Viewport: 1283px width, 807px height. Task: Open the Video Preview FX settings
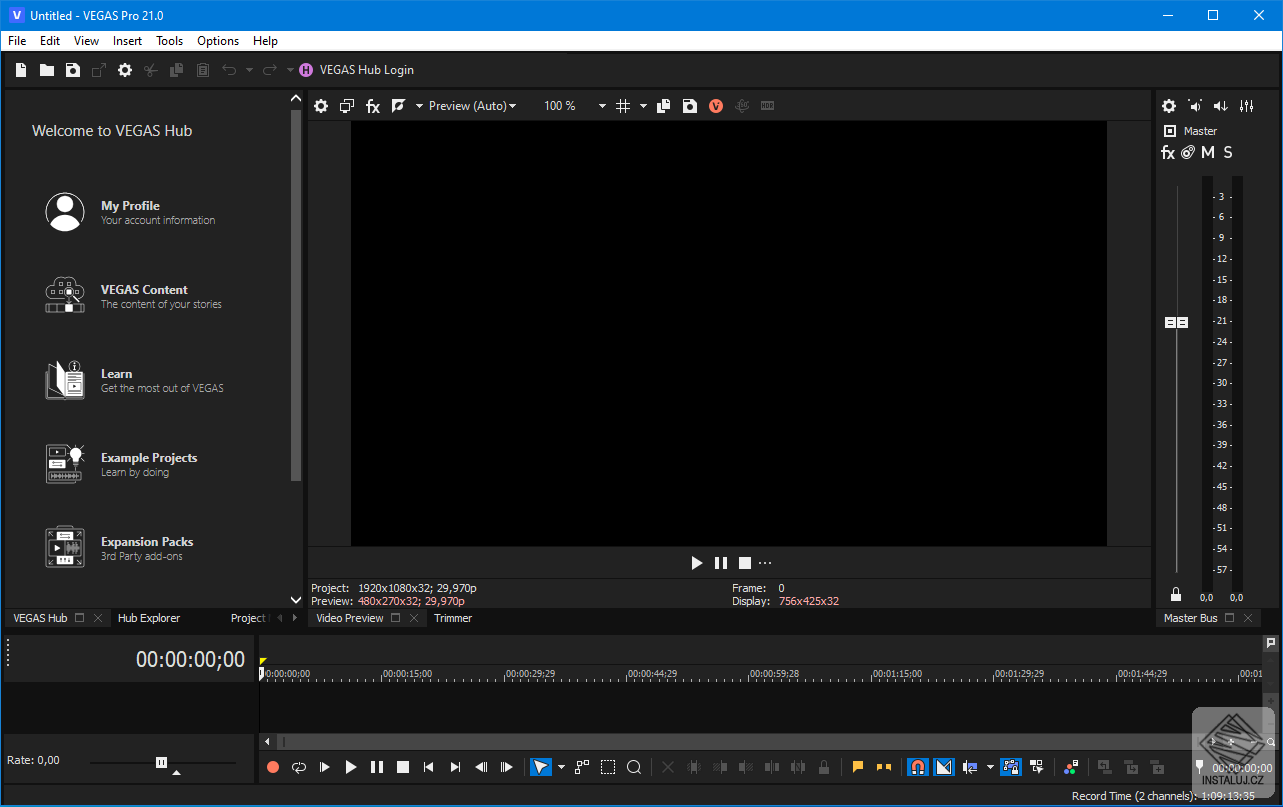pos(373,105)
